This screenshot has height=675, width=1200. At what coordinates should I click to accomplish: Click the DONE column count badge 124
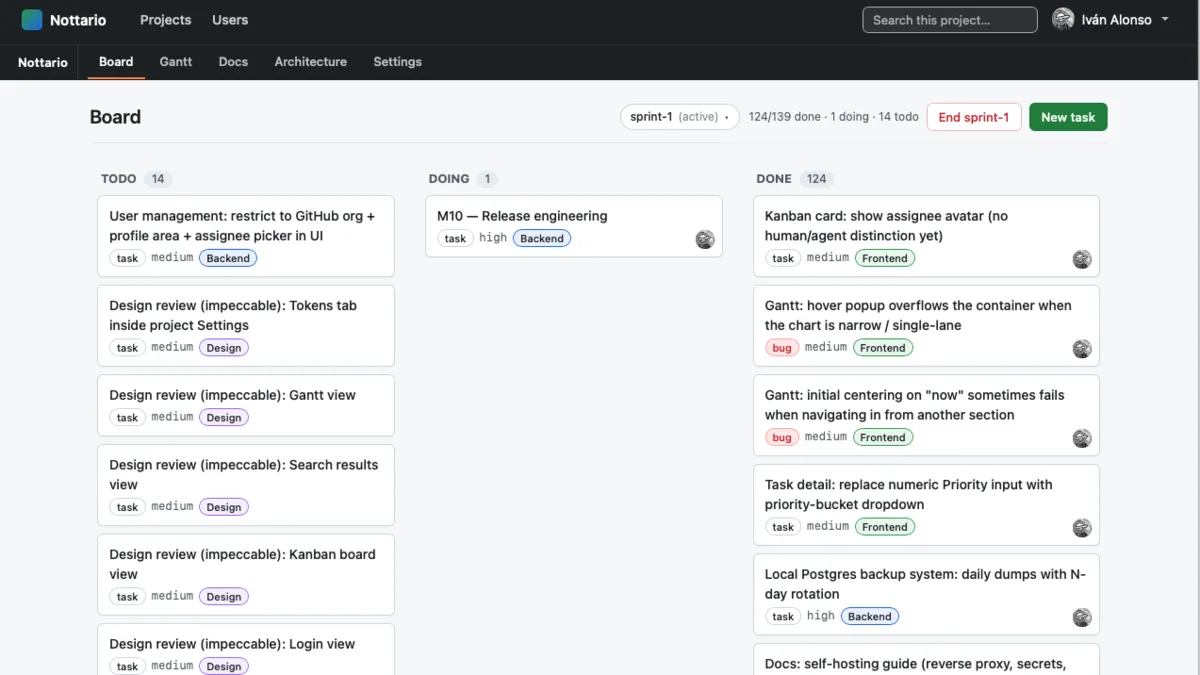pyautogui.click(x=817, y=179)
